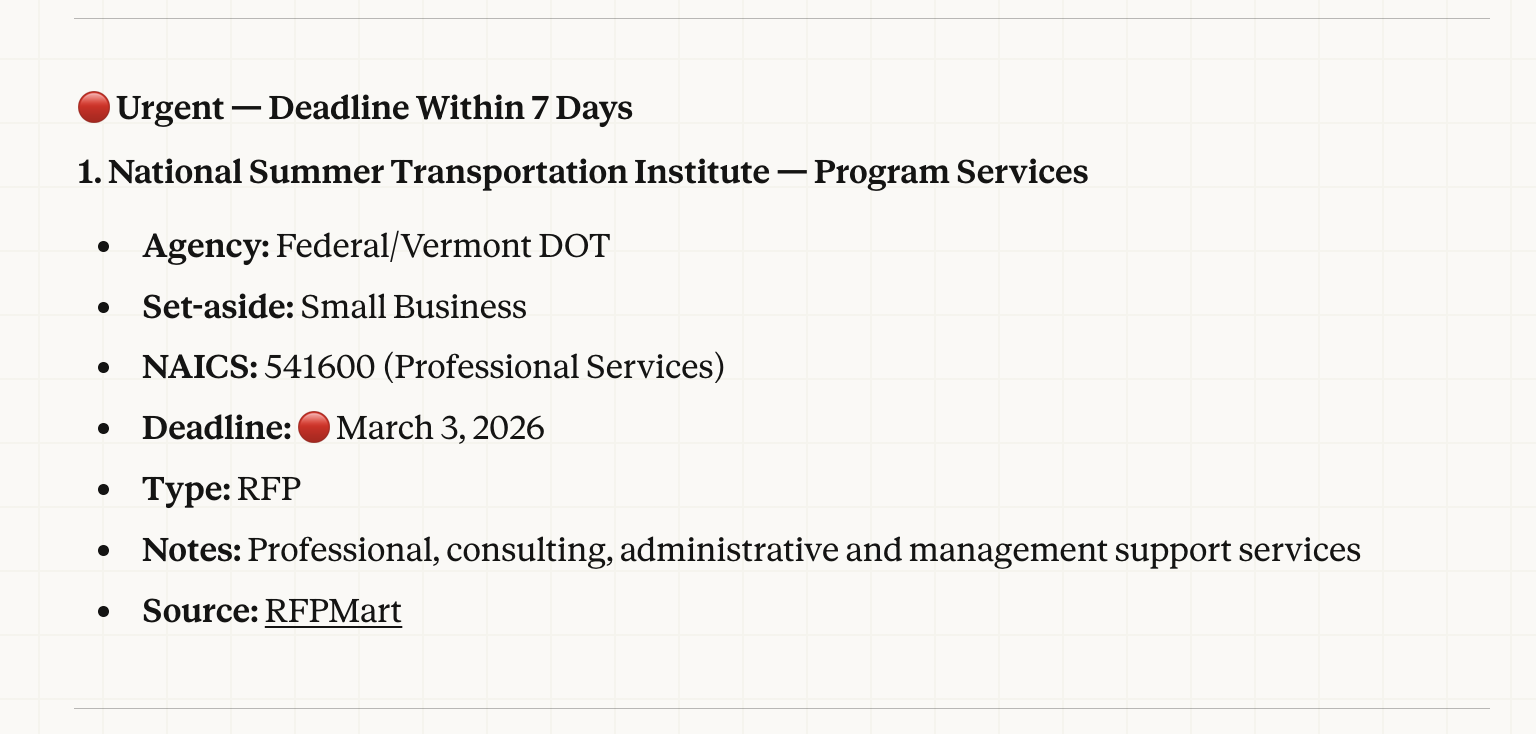Click the "RFP" type value
Image resolution: width=1536 pixels, height=734 pixels.
(269, 489)
